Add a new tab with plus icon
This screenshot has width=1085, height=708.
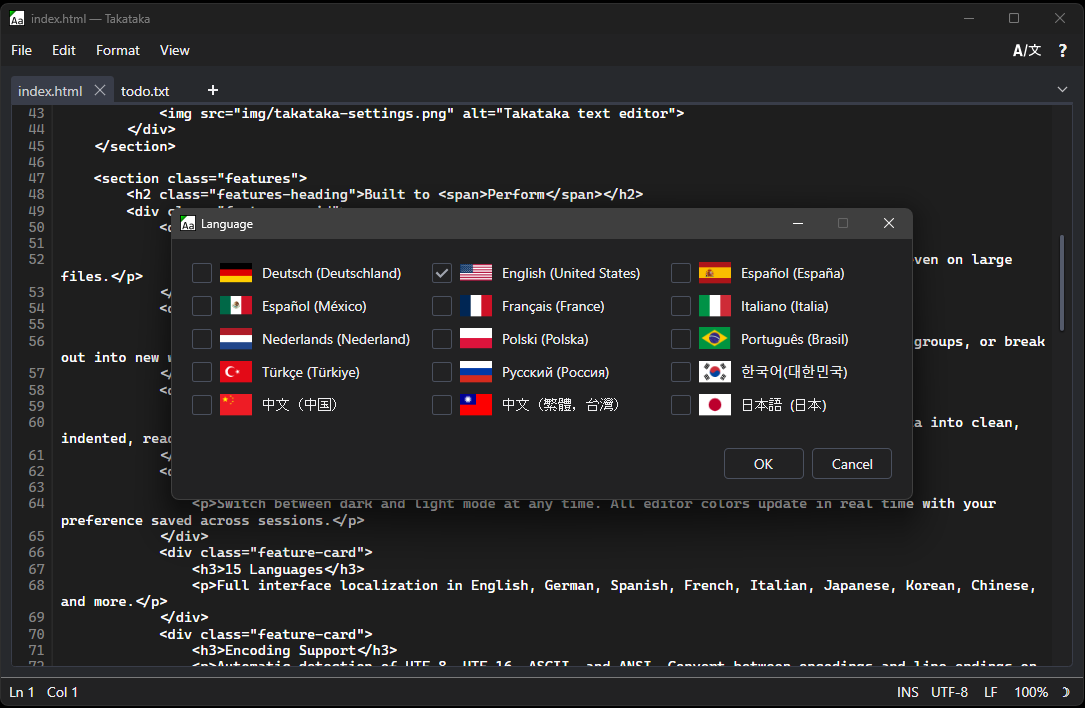(x=212, y=91)
